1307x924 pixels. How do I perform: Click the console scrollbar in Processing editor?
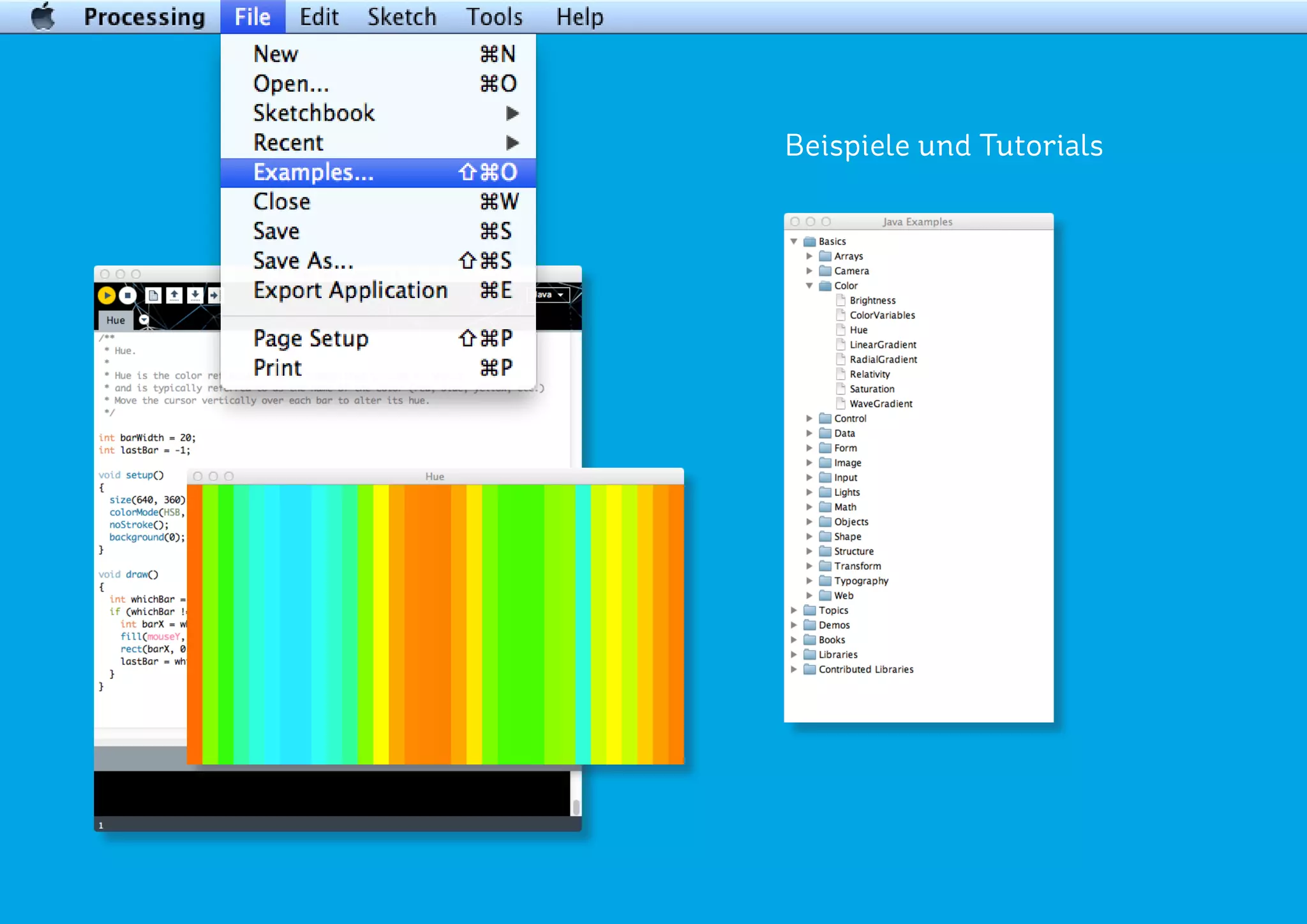[576, 807]
